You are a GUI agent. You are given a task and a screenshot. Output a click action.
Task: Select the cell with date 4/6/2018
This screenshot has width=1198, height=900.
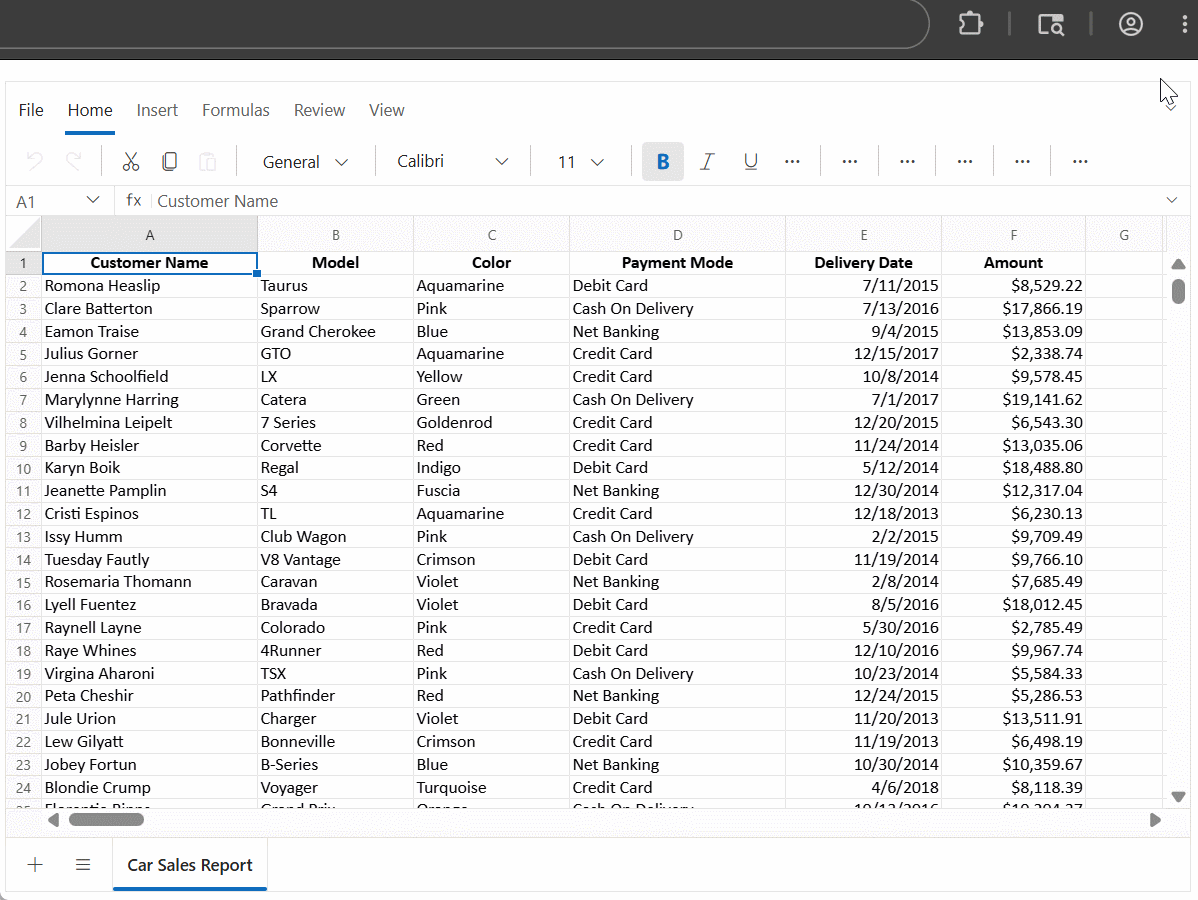(x=863, y=788)
